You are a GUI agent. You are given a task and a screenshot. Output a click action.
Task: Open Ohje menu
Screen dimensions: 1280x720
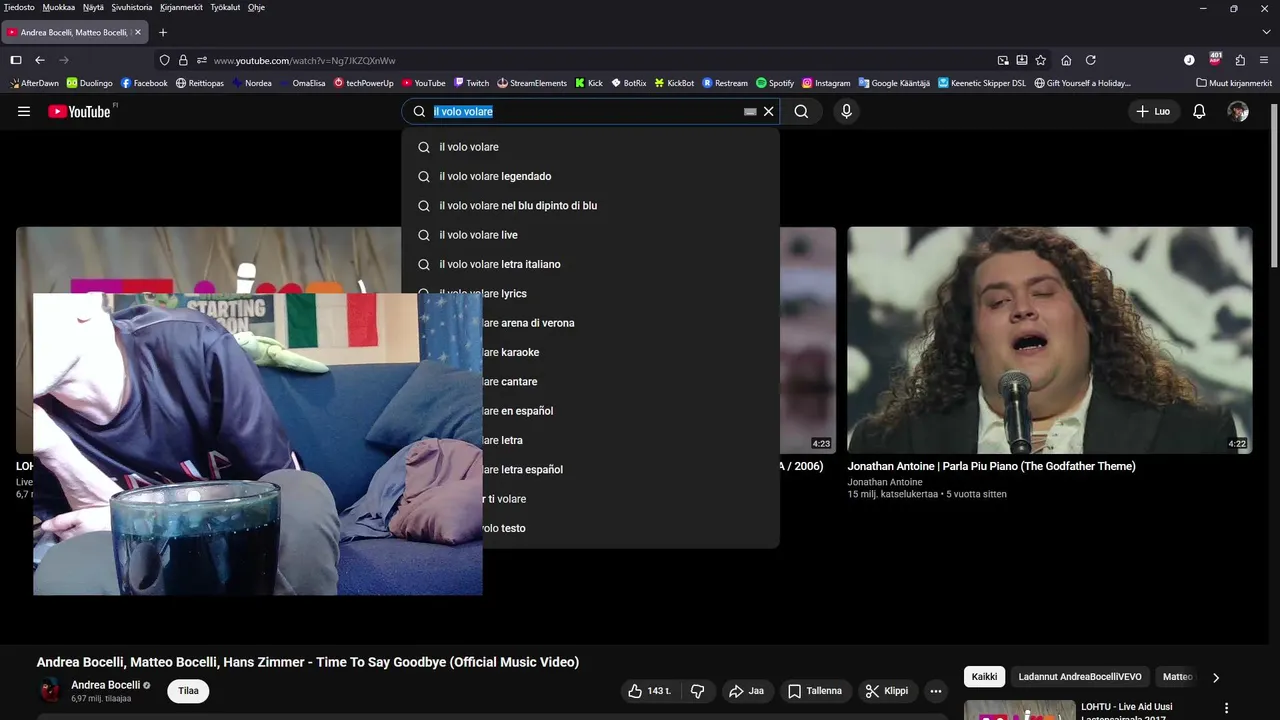pos(256,7)
